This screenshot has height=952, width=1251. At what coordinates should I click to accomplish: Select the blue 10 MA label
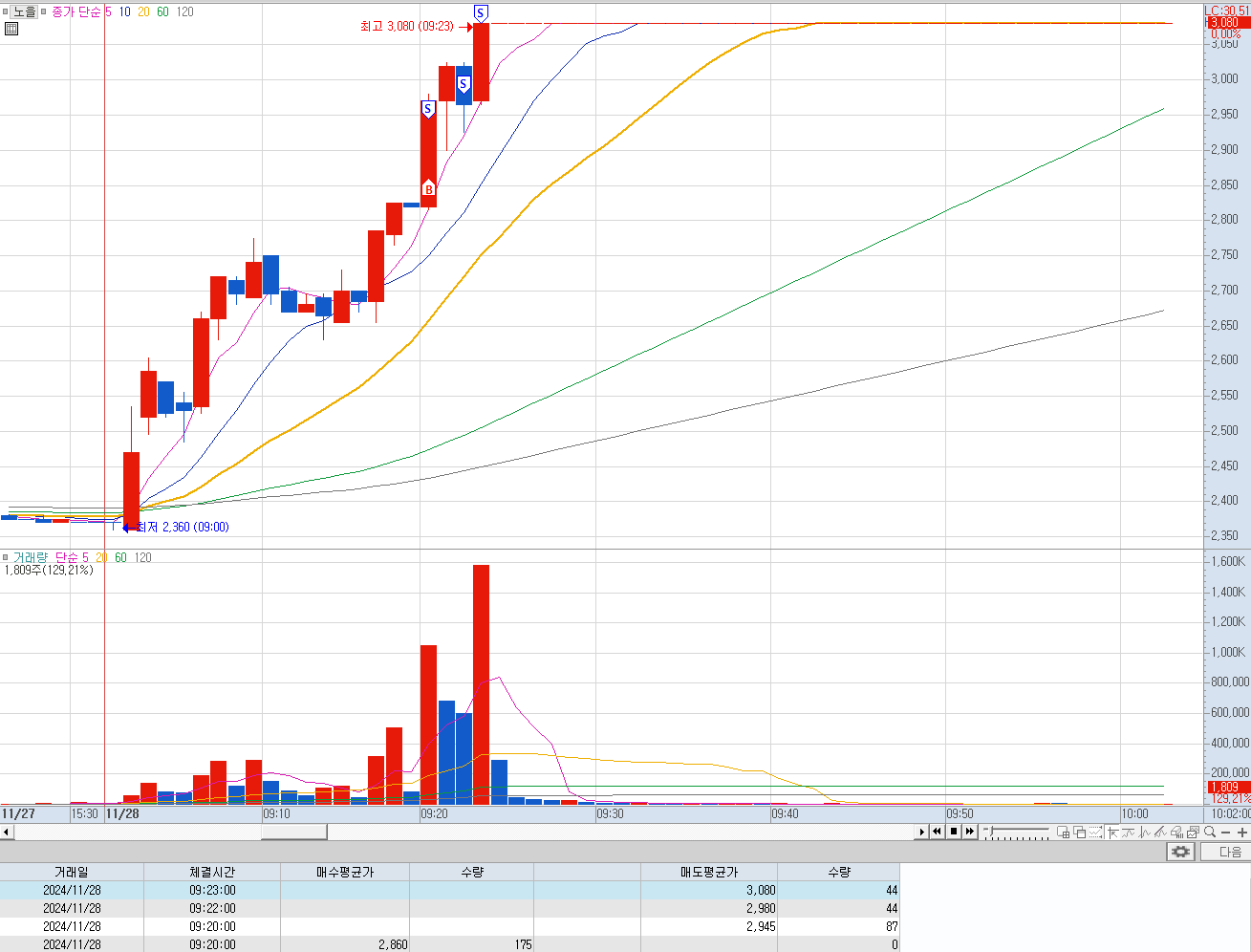click(125, 11)
